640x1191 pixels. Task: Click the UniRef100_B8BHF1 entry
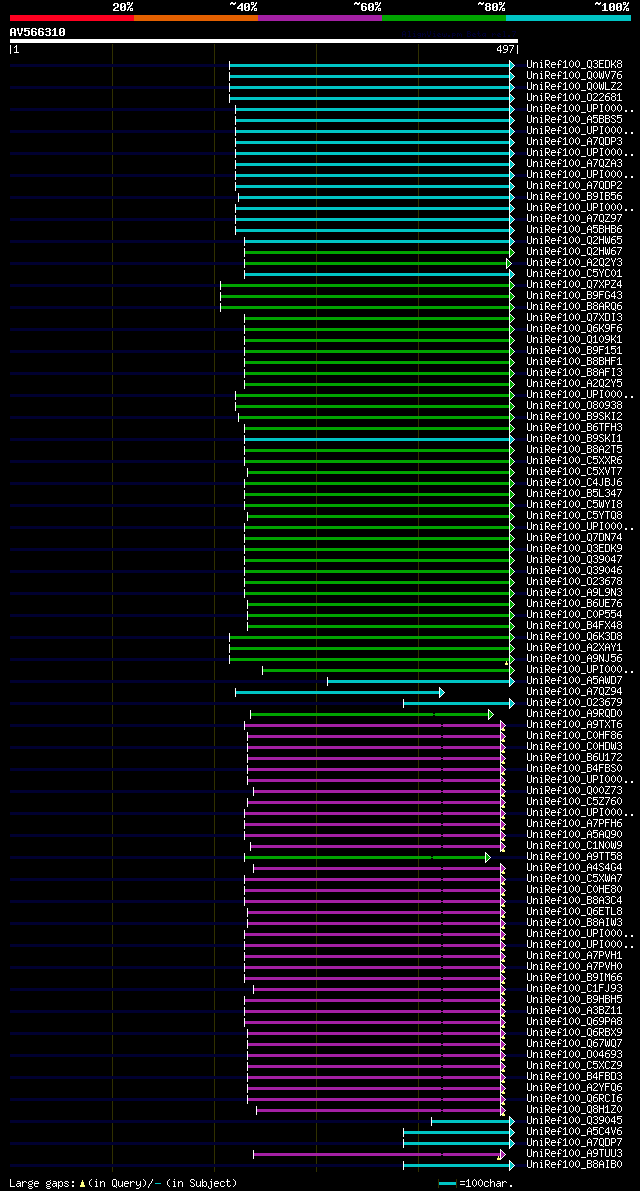coord(574,362)
